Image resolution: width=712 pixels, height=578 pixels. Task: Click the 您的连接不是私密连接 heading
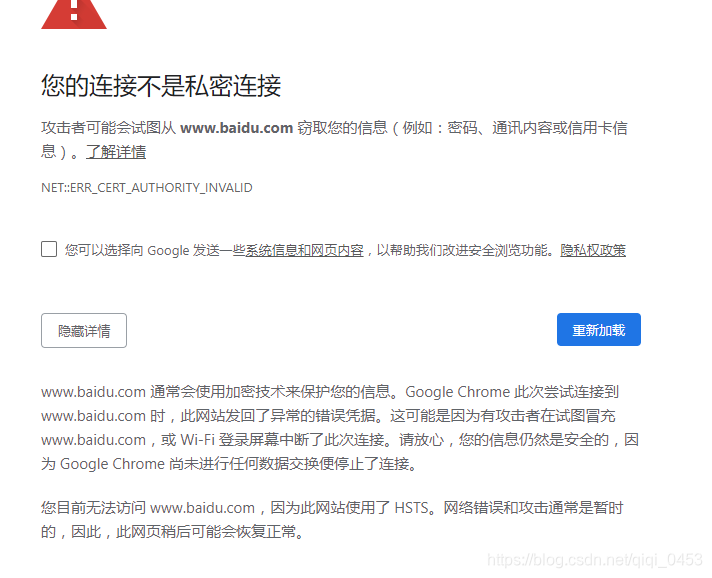(161, 85)
